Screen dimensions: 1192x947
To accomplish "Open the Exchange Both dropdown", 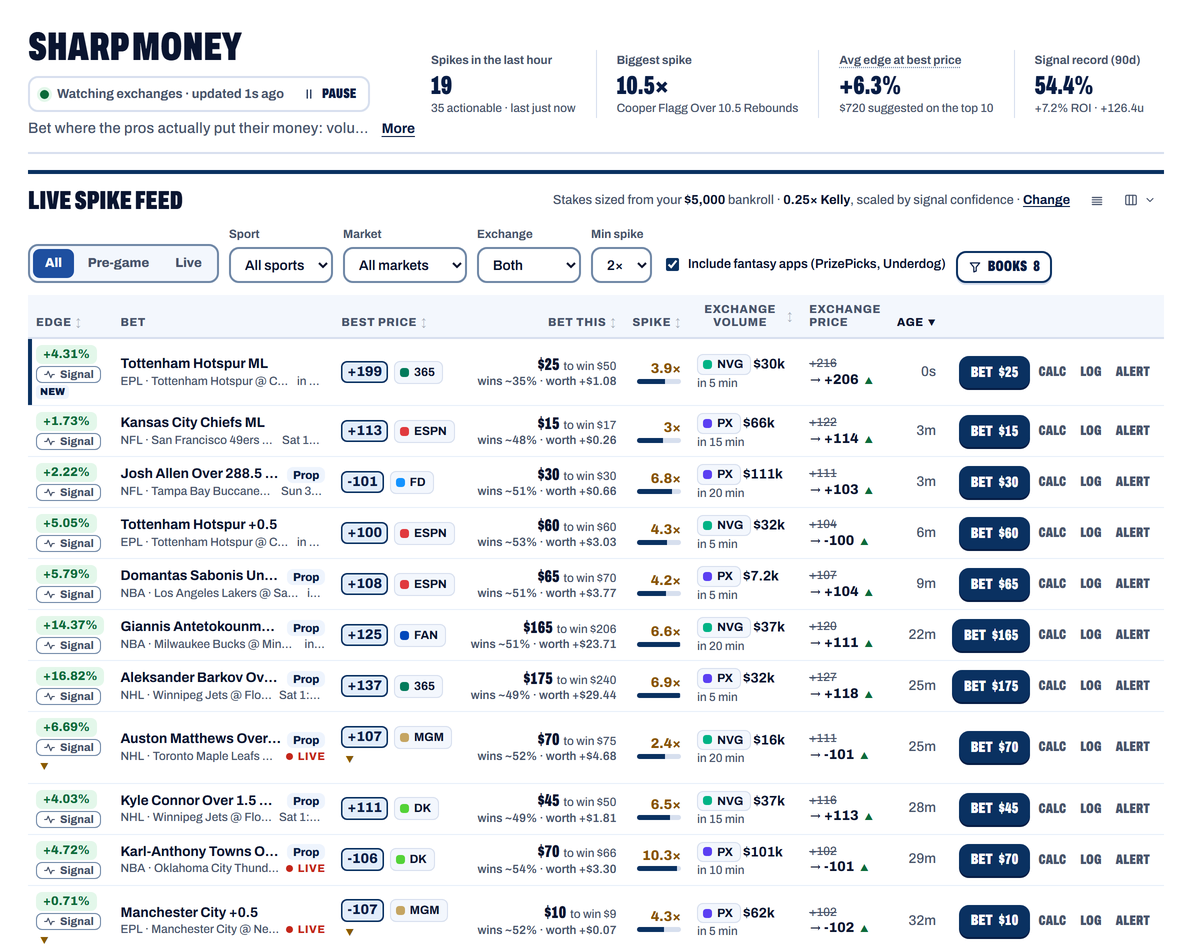I will 528,265.
